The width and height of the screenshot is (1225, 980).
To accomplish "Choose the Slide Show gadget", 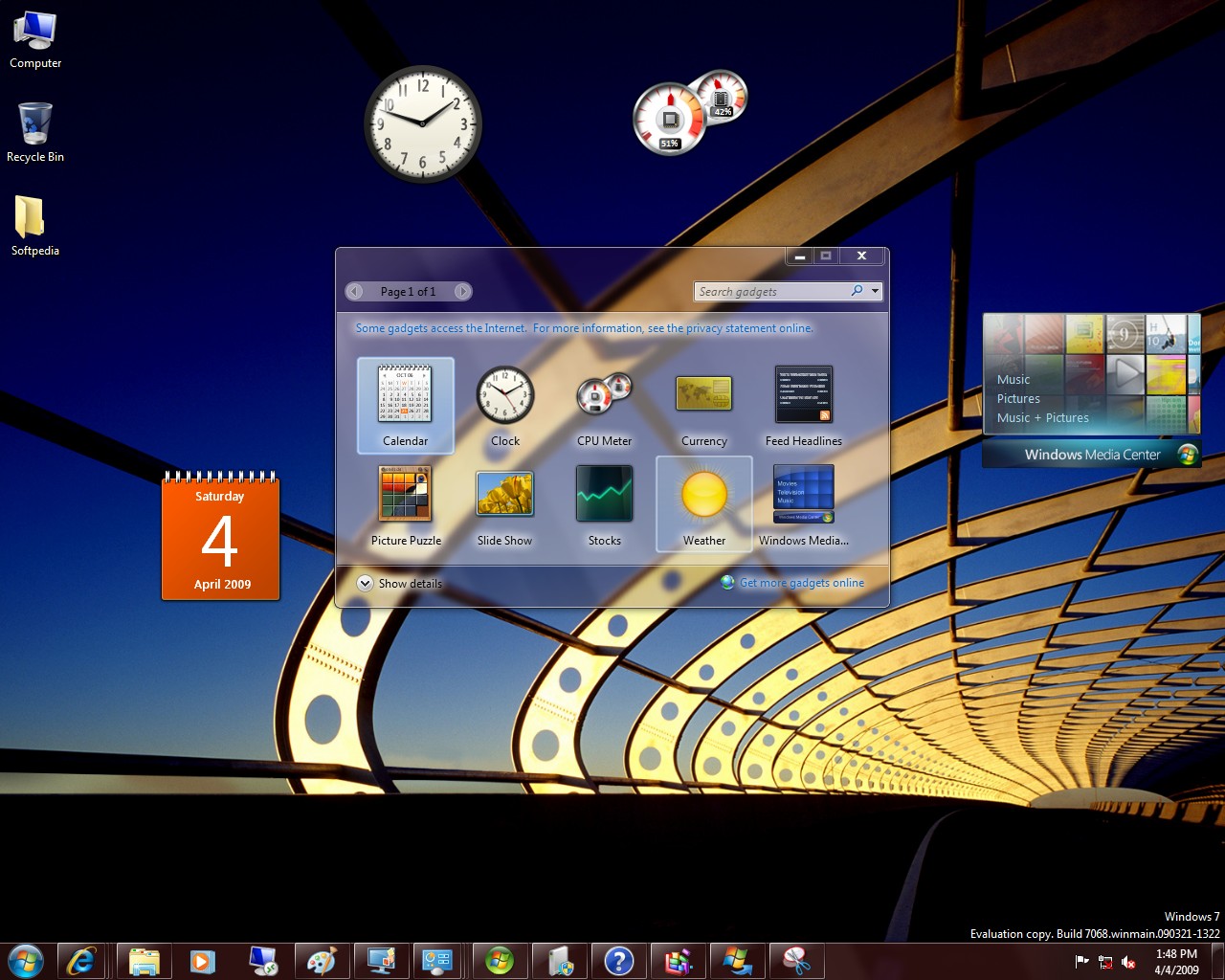I will pyautogui.click(x=504, y=495).
